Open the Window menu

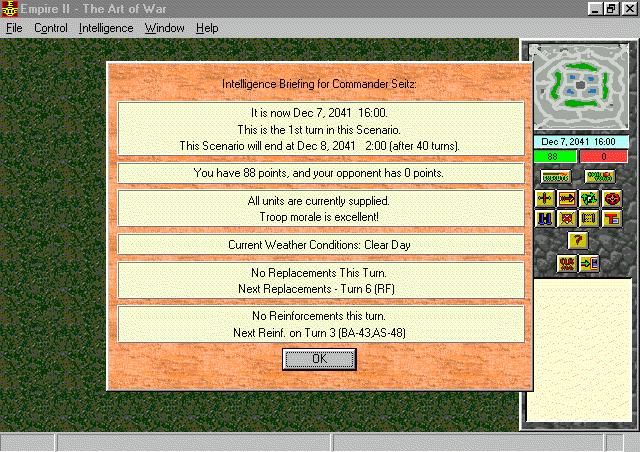[164, 28]
